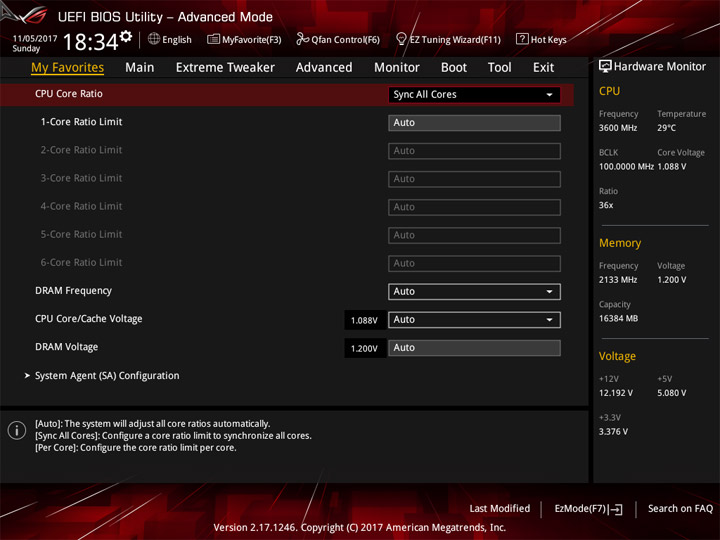Click CPU Temperature 29°C value
Image resolution: width=720 pixels, height=540 pixels.
pos(666,128)
